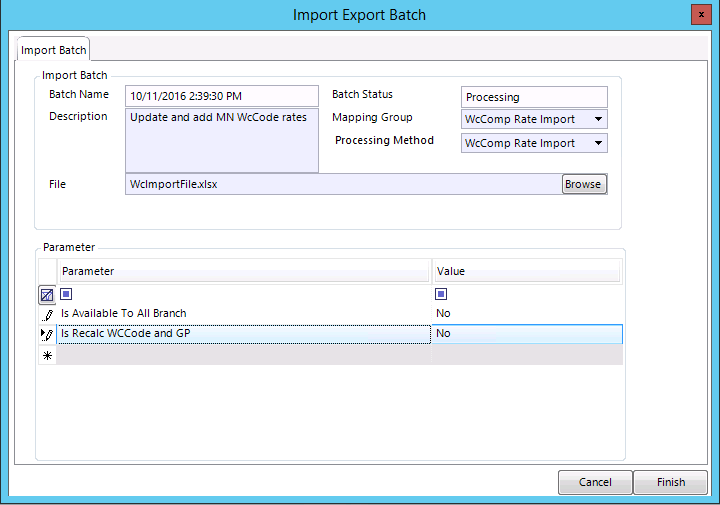Click the Finish button
This screenshot has height=505, width=720.
point(670,482)
